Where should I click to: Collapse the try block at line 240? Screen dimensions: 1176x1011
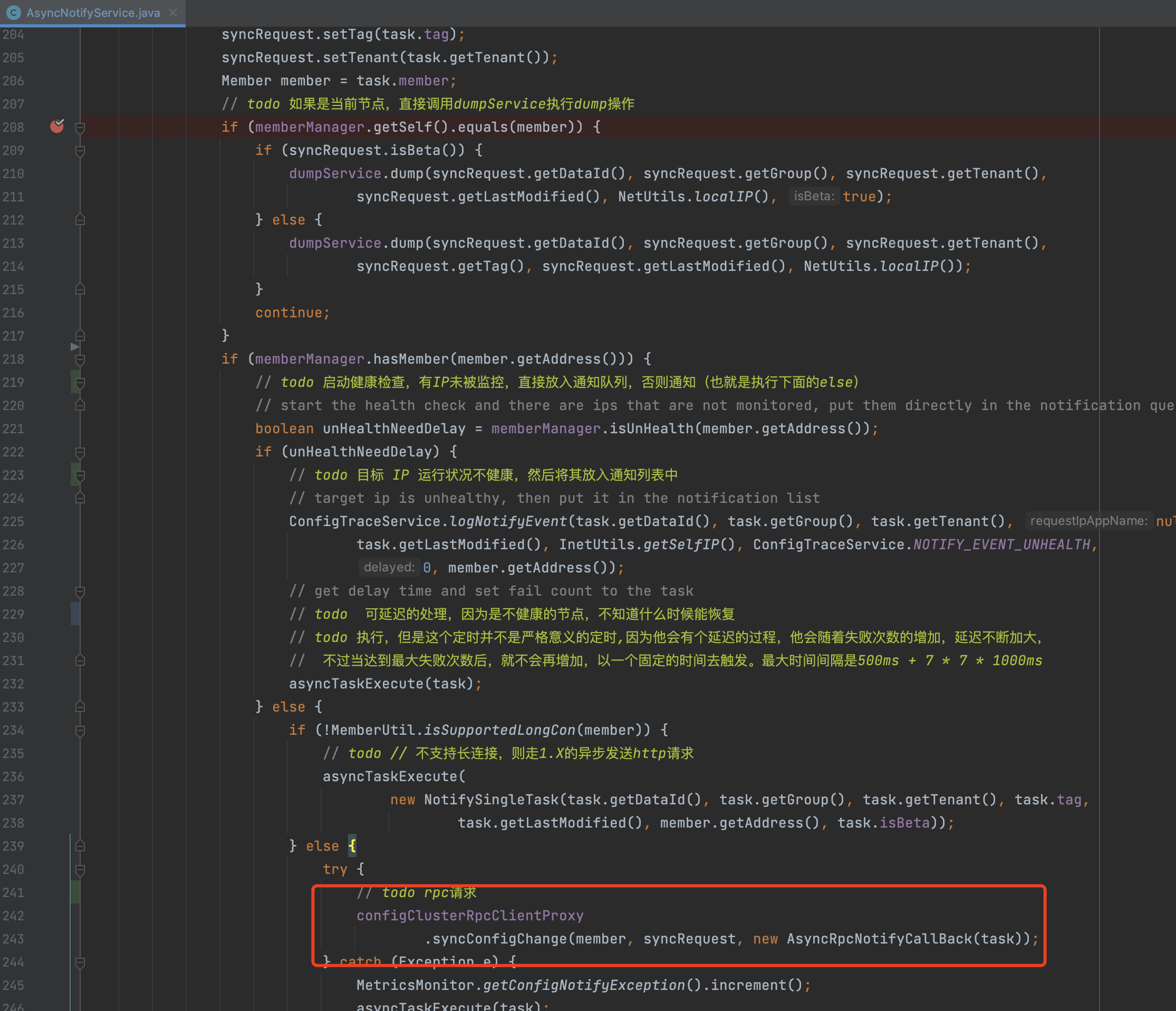point(80,870)
